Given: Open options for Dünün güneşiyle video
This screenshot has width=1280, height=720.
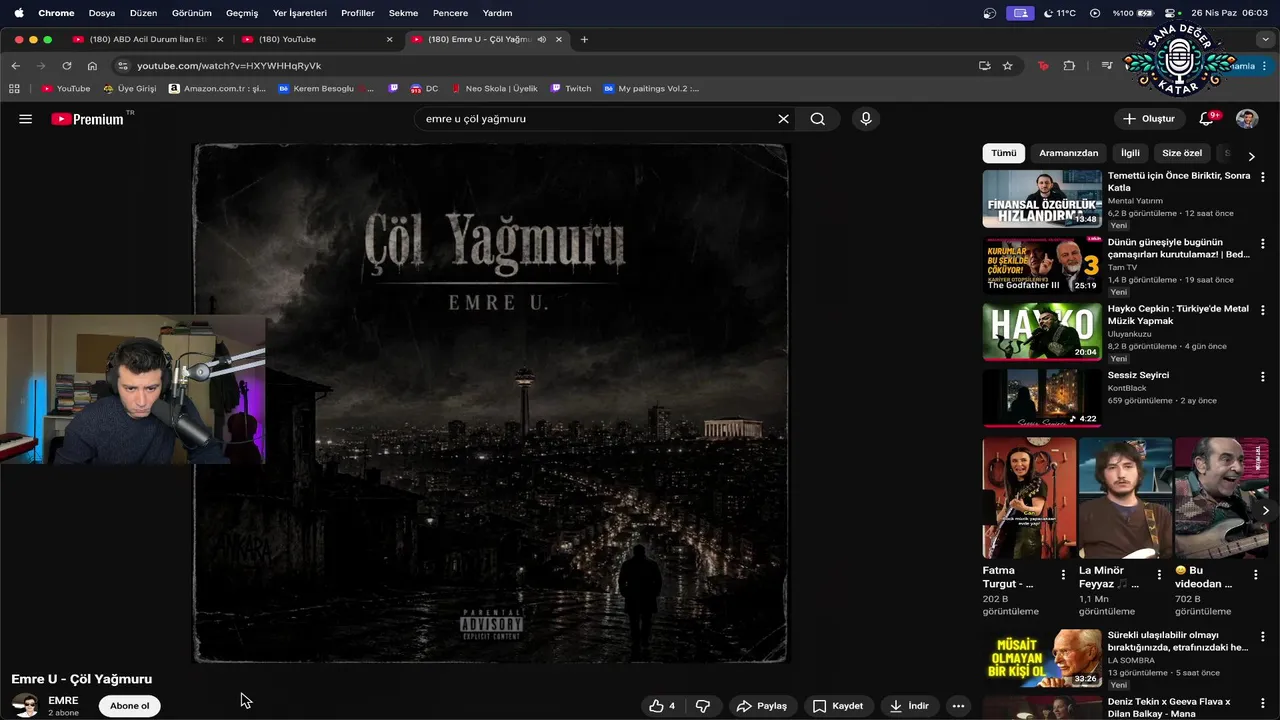Looking at the screenshot, I should click(x=1262, y=244).
